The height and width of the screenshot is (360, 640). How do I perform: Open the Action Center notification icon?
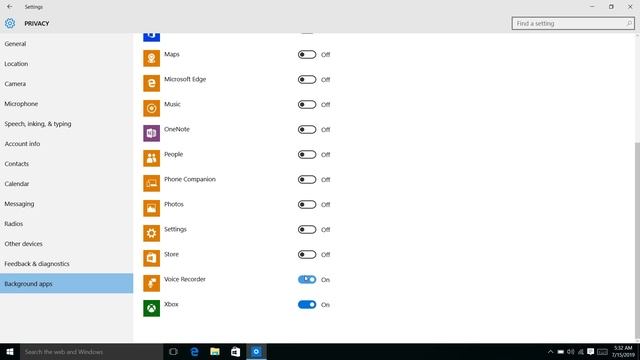pos(590,352)
